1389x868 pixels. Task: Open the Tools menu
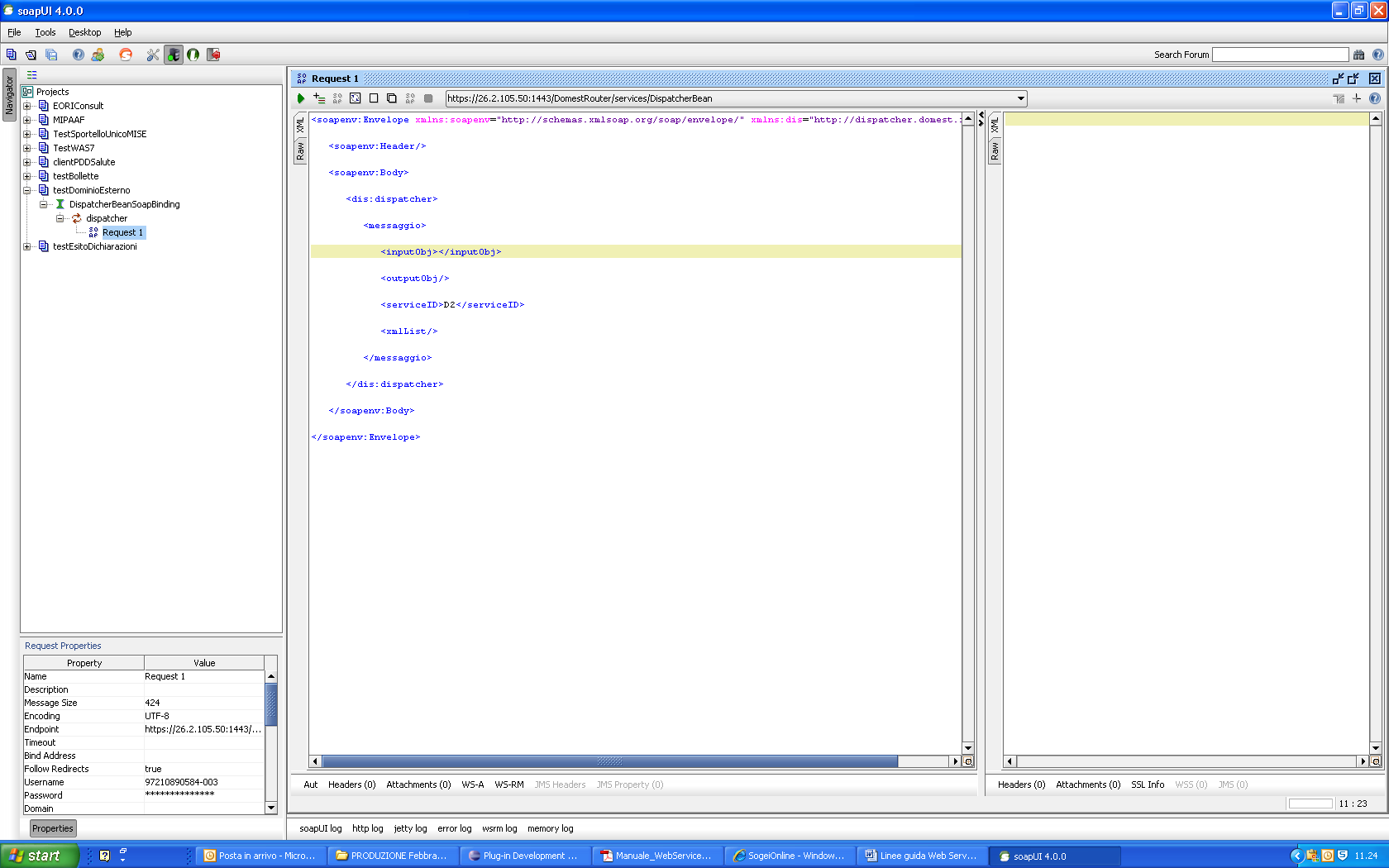(x=45, y=32)
